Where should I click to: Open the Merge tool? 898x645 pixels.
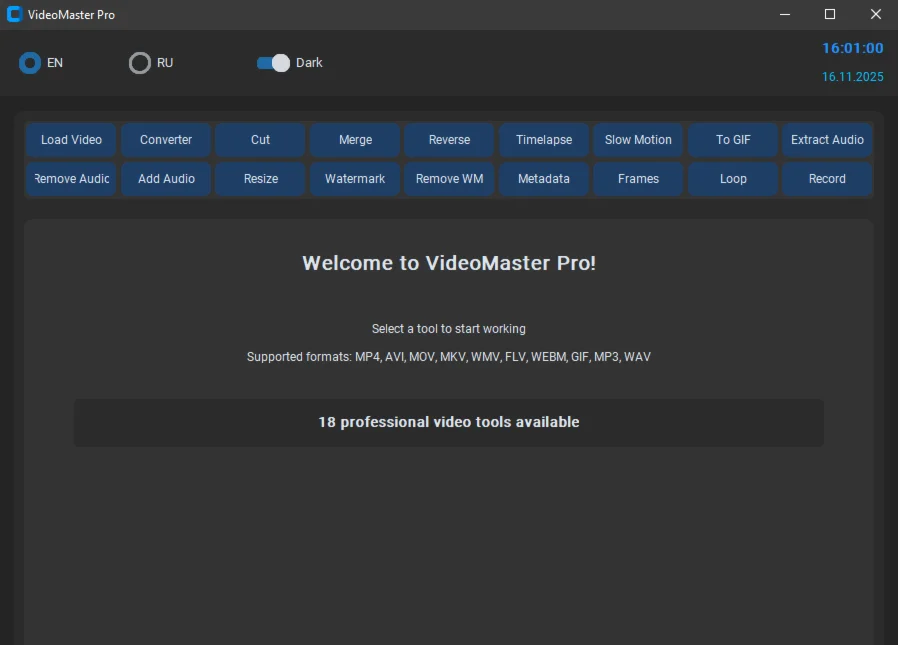[x=354, y=140]
